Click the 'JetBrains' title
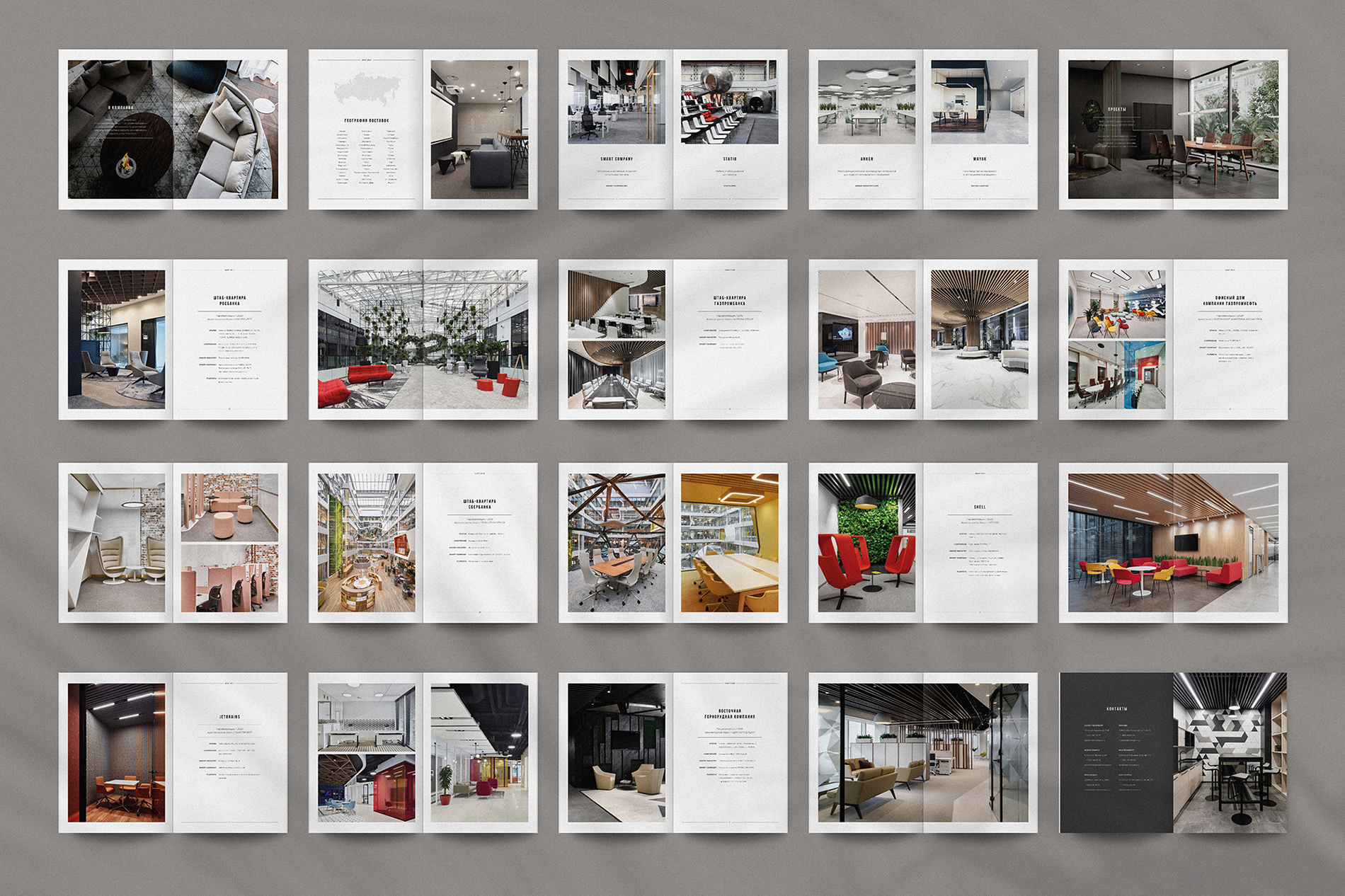1345x896 pixels. 229,717
